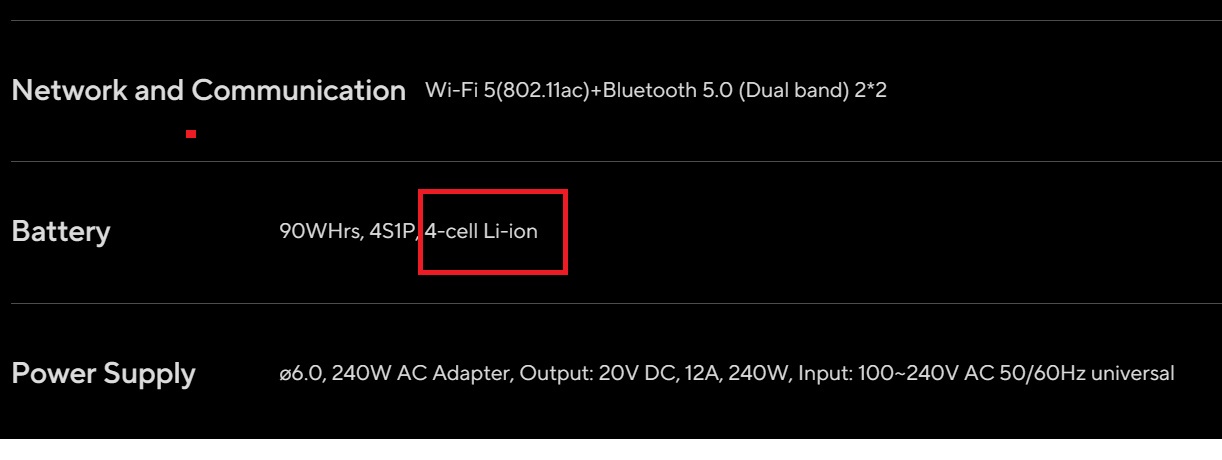Select the Power Supply row heading
The height and width of the screenshot is (460, 1222).
pos(103,375)
